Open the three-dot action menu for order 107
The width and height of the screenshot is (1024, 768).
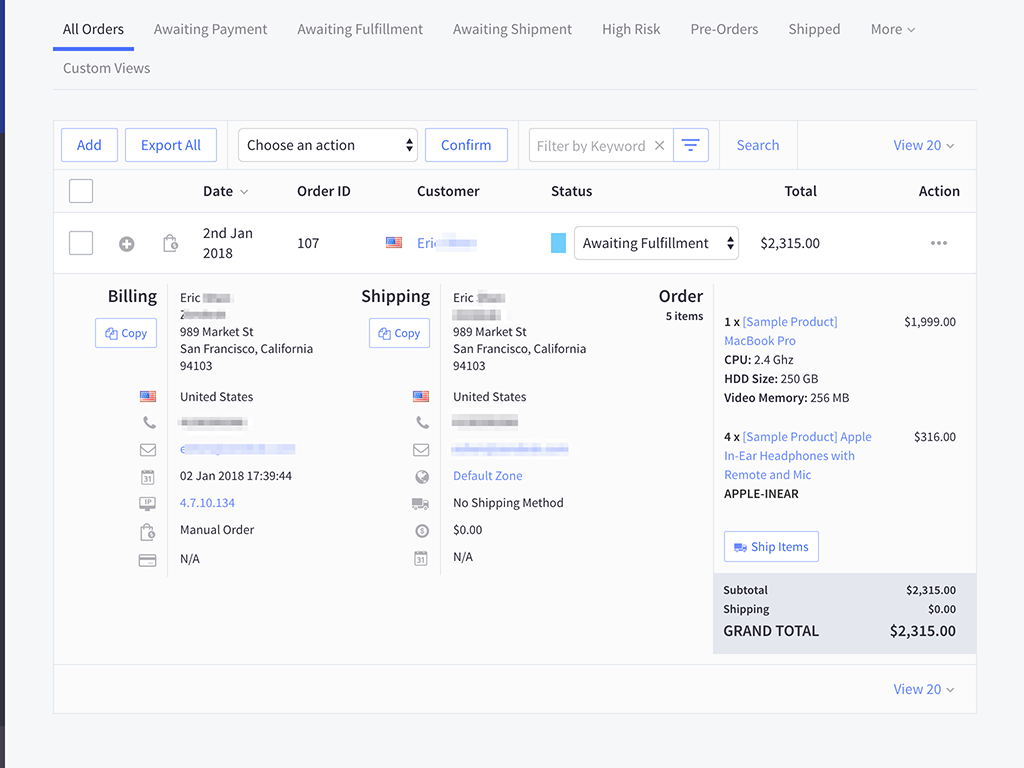[938, 243]
